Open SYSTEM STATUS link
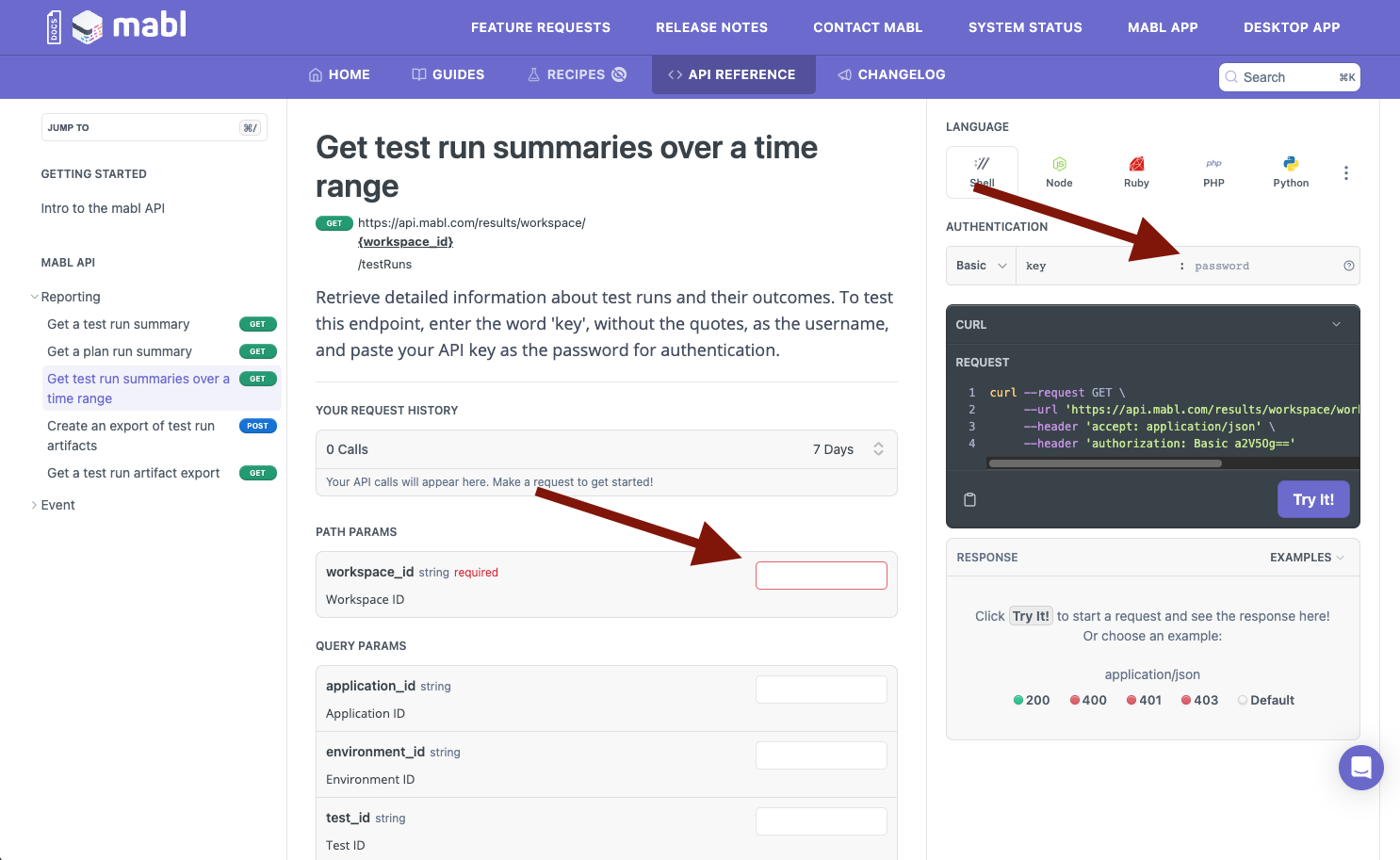This screenshot has width=1400, height=860. (1025, 27)
